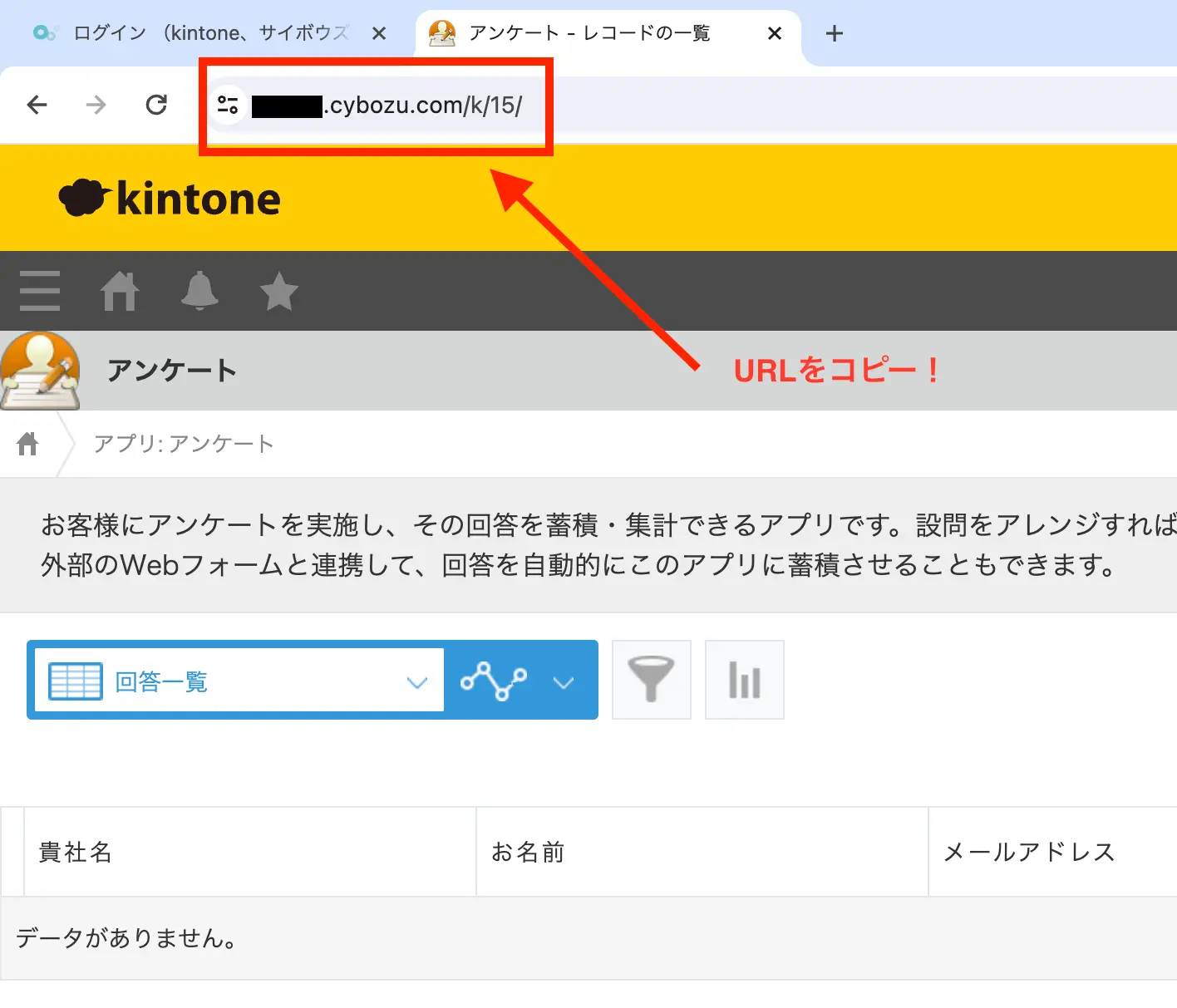Viewport: 1177px width, 1008px height.
Task: Open the notifications bell icon
Action: 199,291
